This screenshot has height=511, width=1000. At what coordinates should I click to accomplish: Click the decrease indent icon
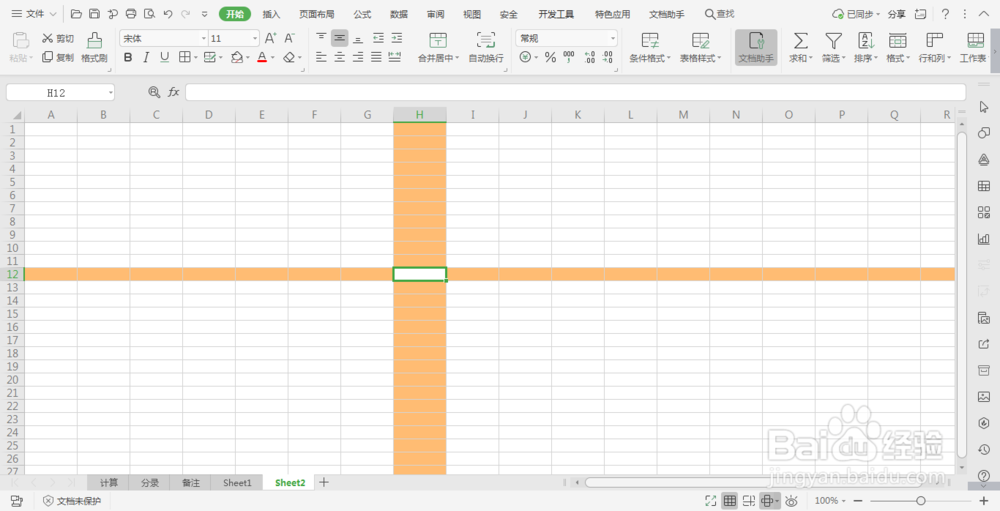click(378, 38)
